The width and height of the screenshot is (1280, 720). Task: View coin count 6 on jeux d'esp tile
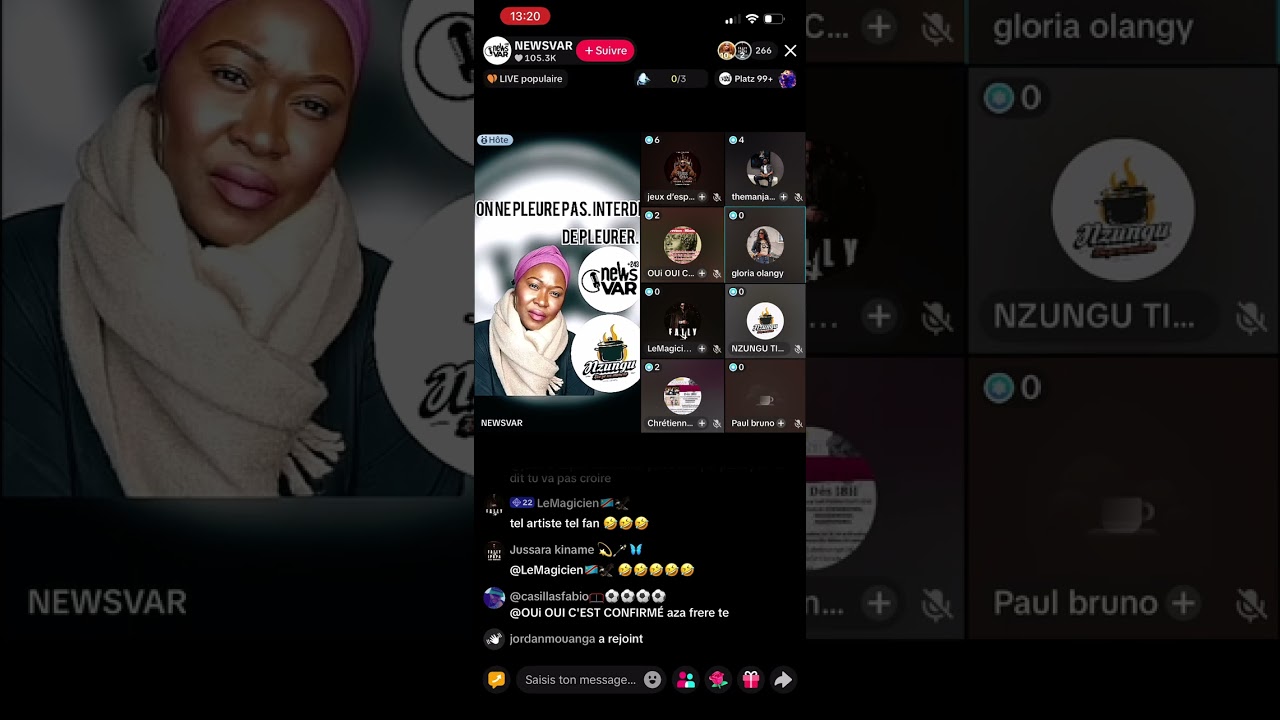coord(652,140)
